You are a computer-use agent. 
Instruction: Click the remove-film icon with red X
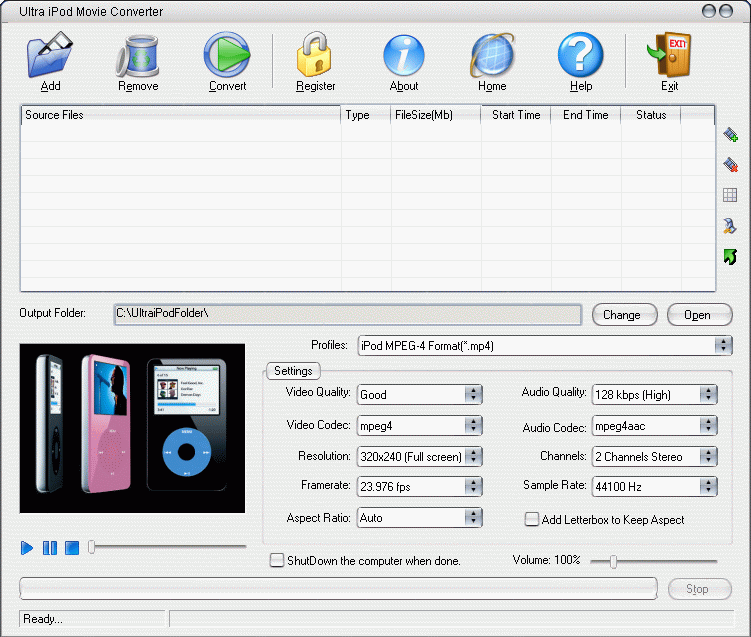(730, 165)
